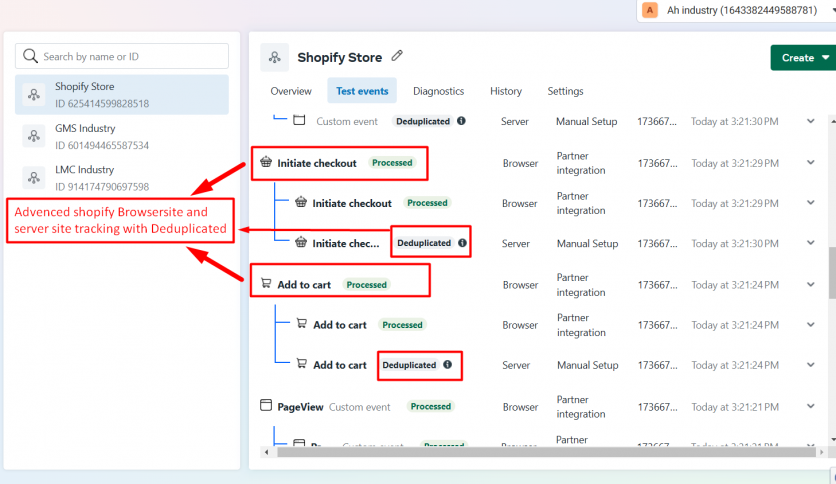Open the Overview tab
Viewport: 836px width, 484px height.
click(291, 91)
